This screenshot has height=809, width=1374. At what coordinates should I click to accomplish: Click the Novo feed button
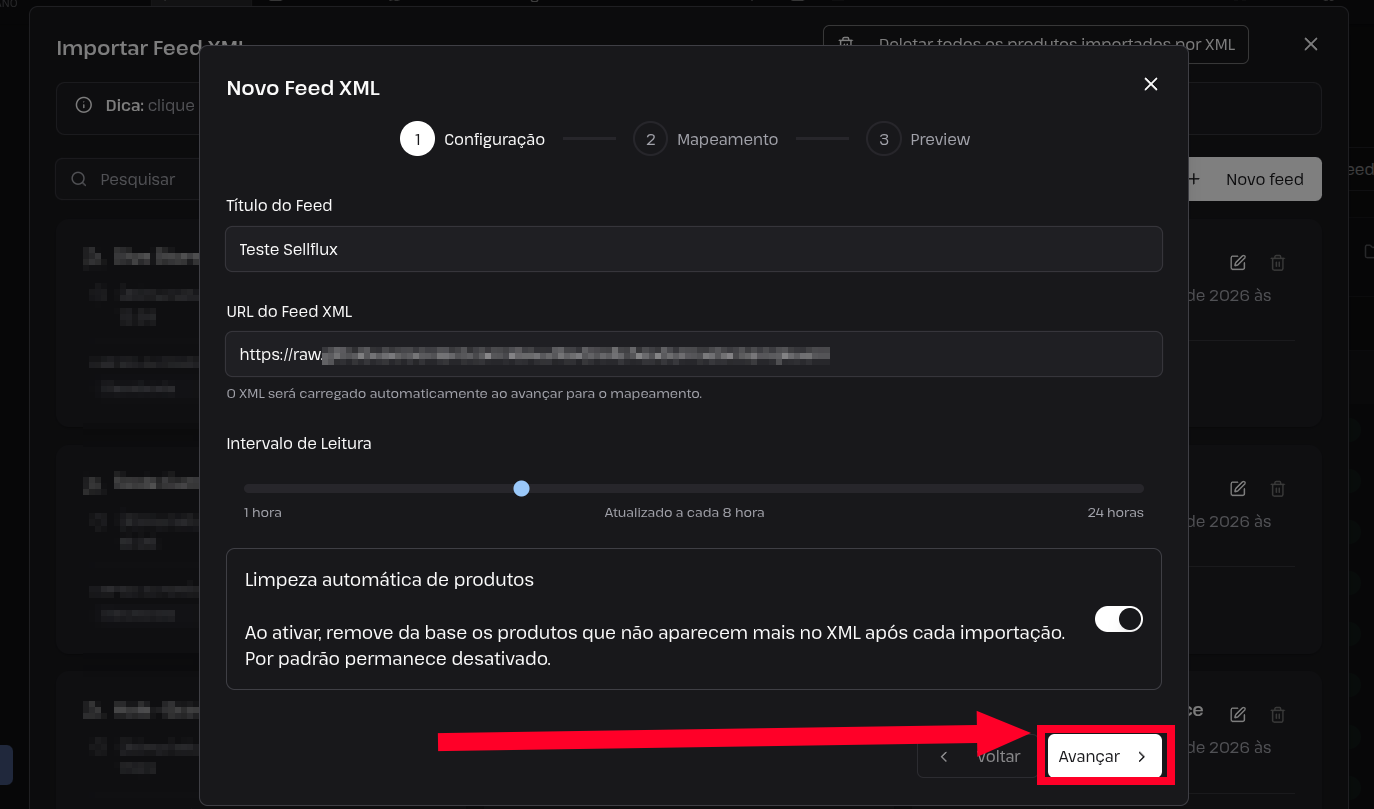(1253, 179)
